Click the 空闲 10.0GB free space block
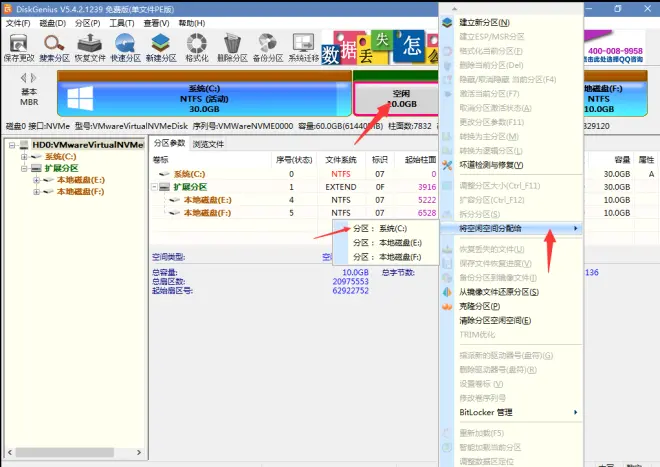Image resolution: width=660 pixels, height=467 pixels. click(396, 99)
